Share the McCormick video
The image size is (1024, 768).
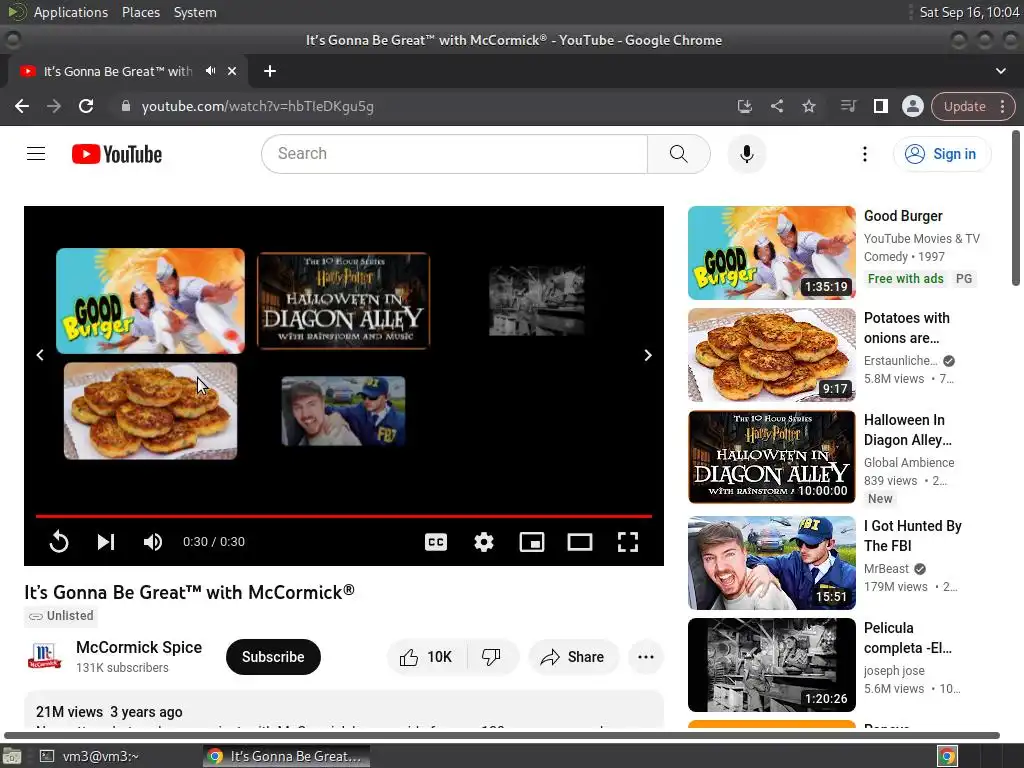pos(573,657)
